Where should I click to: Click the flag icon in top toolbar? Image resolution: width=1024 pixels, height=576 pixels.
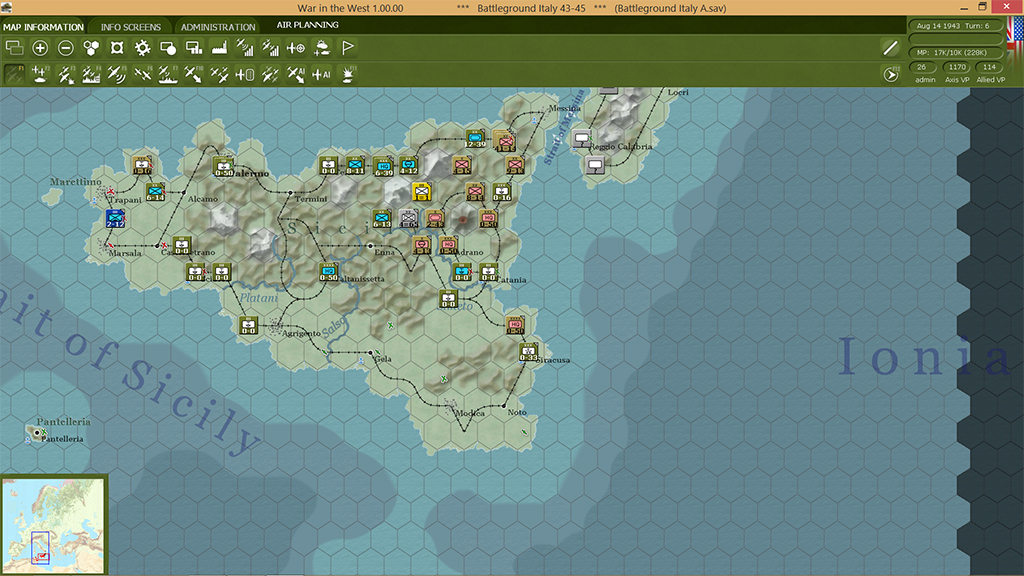[347, 48]
